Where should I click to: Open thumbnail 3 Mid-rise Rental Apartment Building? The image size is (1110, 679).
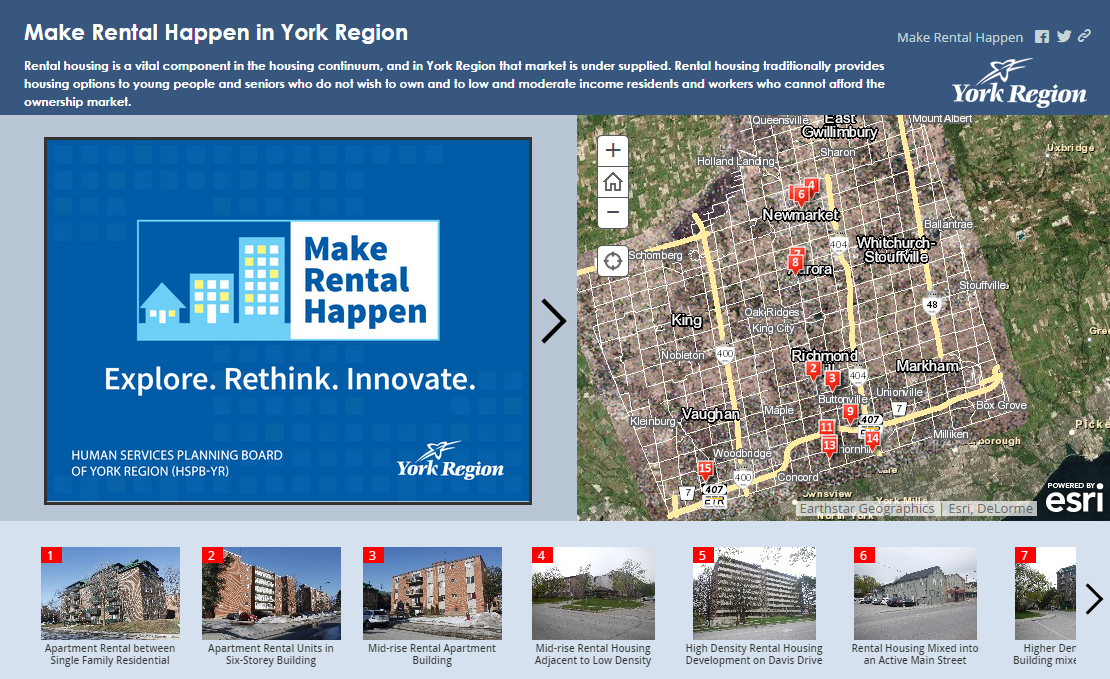[432, 594]
